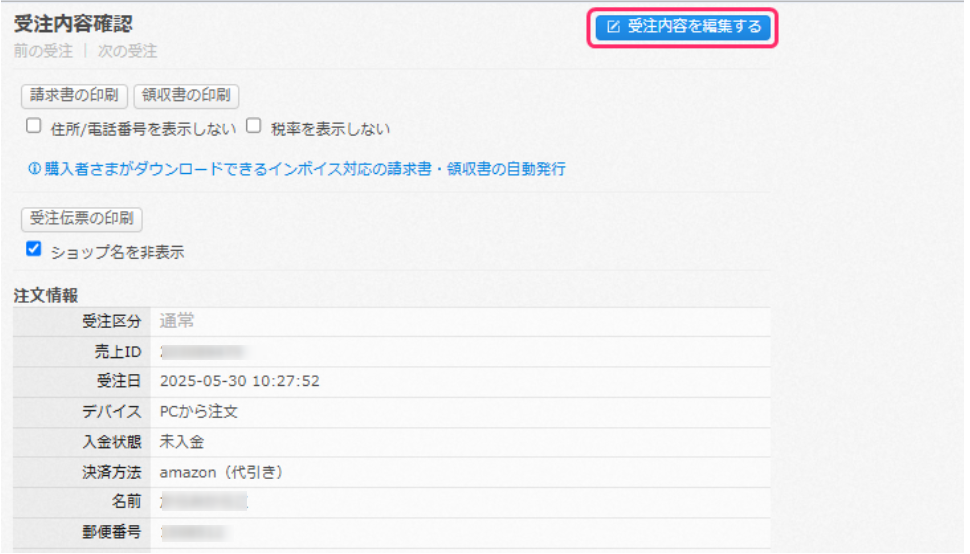Click the 受注内容確認 page heading
The height and width of the screenshot is (554, 970).
click(73, 24)
